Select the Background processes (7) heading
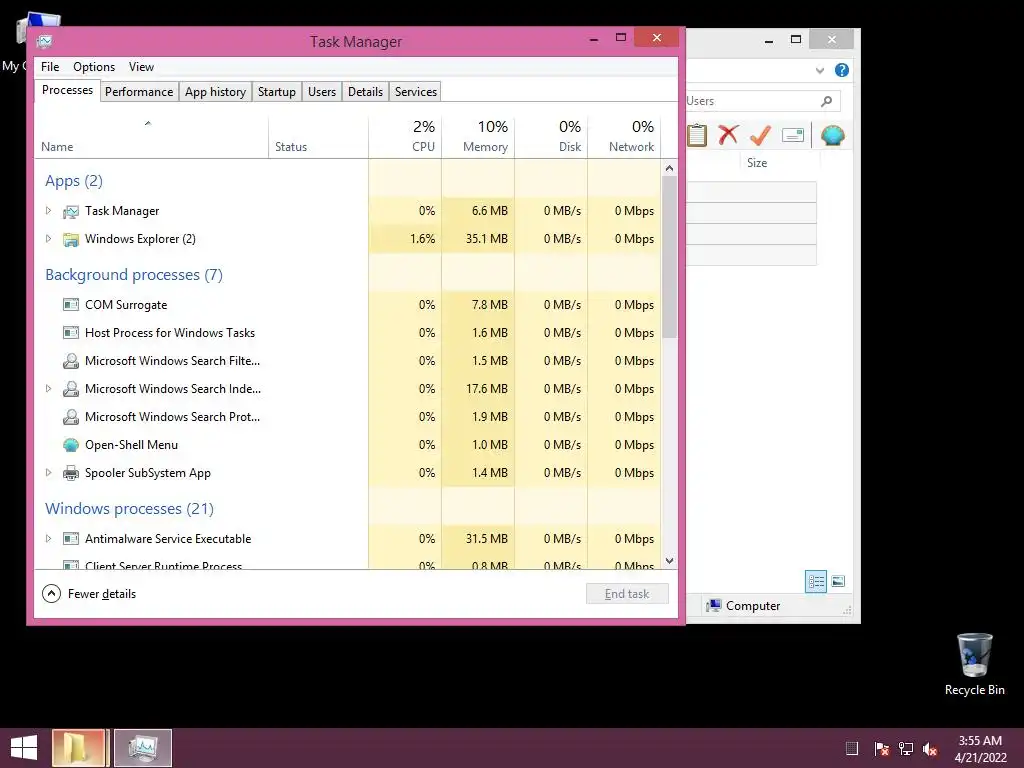This screenshot has width=1024, height=768. pos(134,275)
